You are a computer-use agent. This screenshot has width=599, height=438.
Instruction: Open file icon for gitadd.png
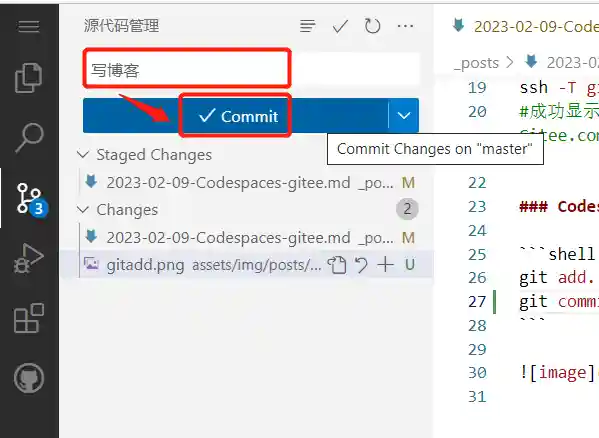[x=337, y=265]
